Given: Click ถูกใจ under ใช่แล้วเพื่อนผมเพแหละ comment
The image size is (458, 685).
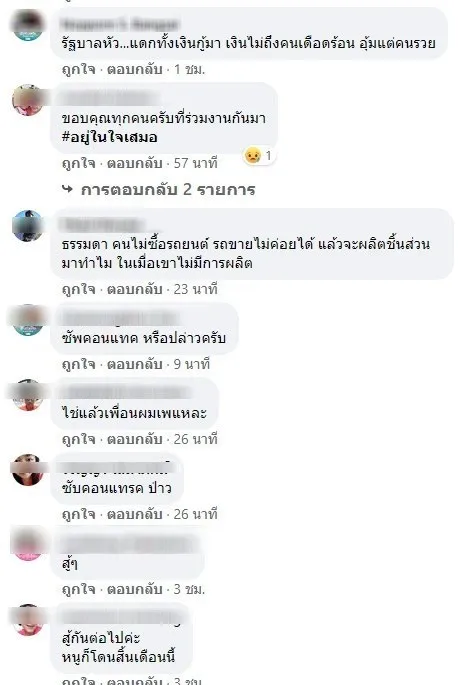Looking at the screenshot, I should pyautogui.click(x=79, y=439).
